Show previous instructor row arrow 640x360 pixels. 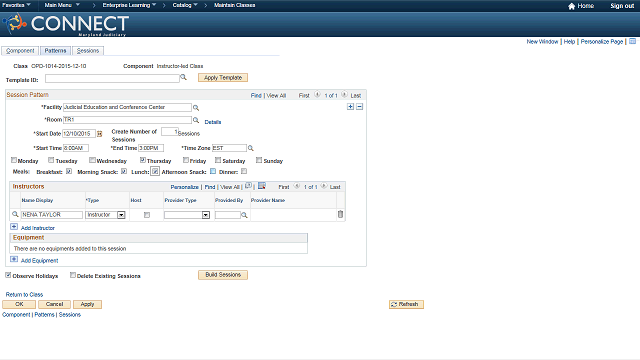point(297,186)
